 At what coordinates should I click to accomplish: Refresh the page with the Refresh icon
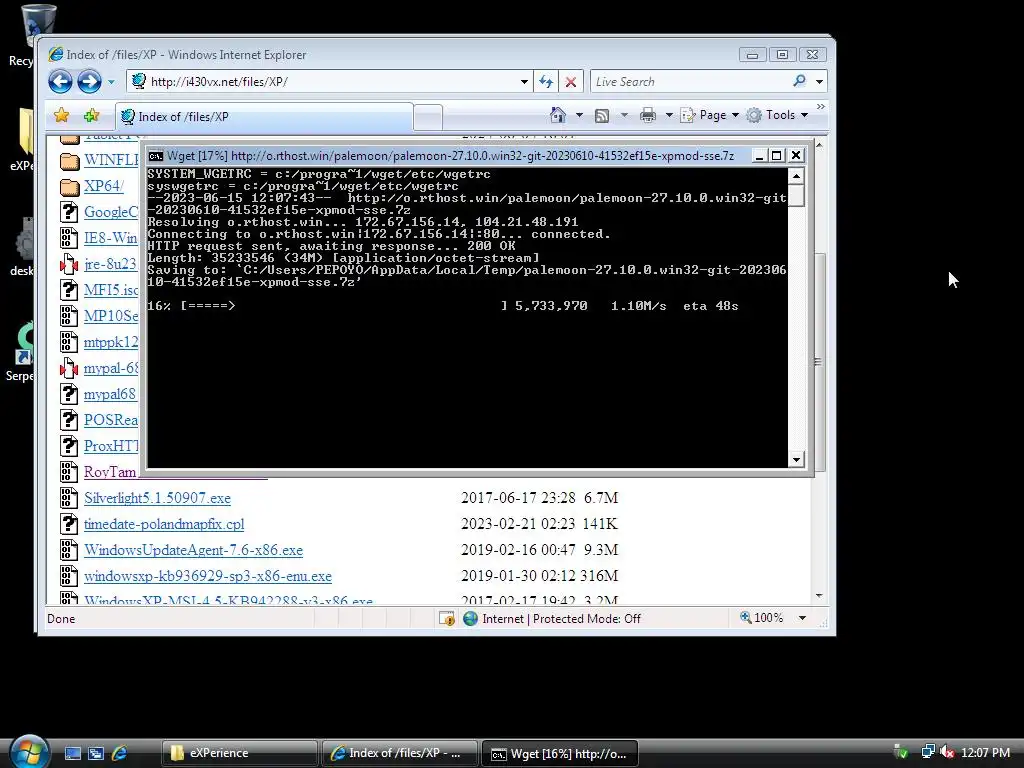tap(546, 82)
